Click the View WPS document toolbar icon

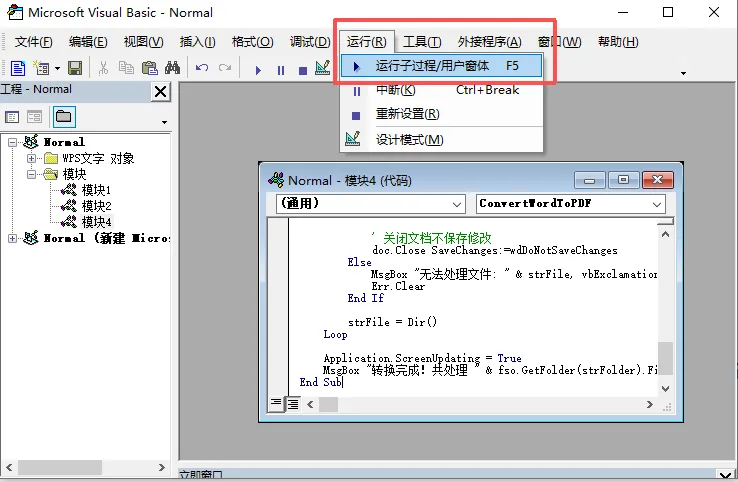(x=17, y=69)
